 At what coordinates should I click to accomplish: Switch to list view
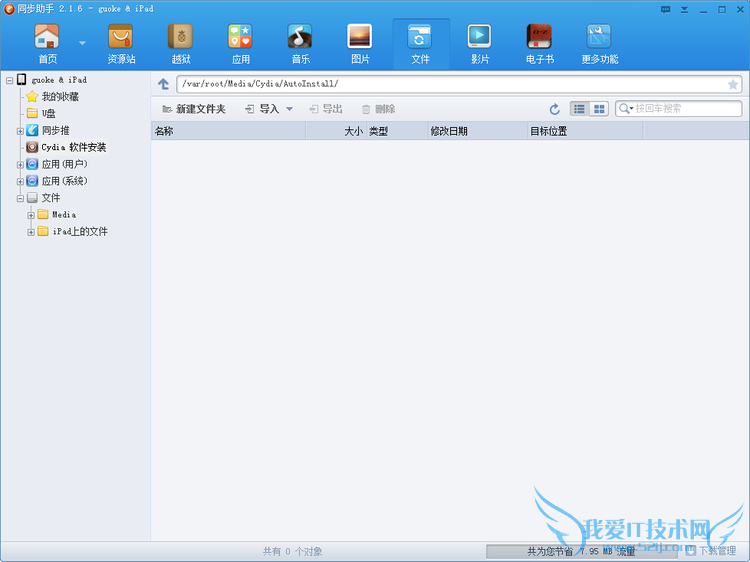pyautogui.click(x=579, y=109)
